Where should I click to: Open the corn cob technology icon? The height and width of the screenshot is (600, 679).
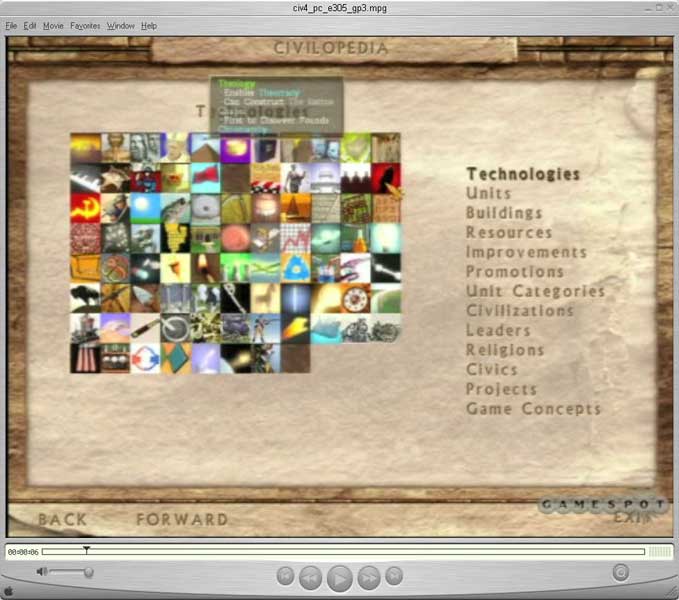coord(175,237)
